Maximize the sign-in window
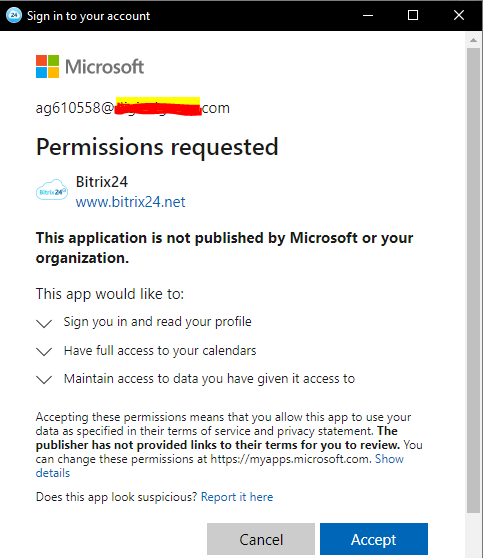 click(x=413, y=15)
